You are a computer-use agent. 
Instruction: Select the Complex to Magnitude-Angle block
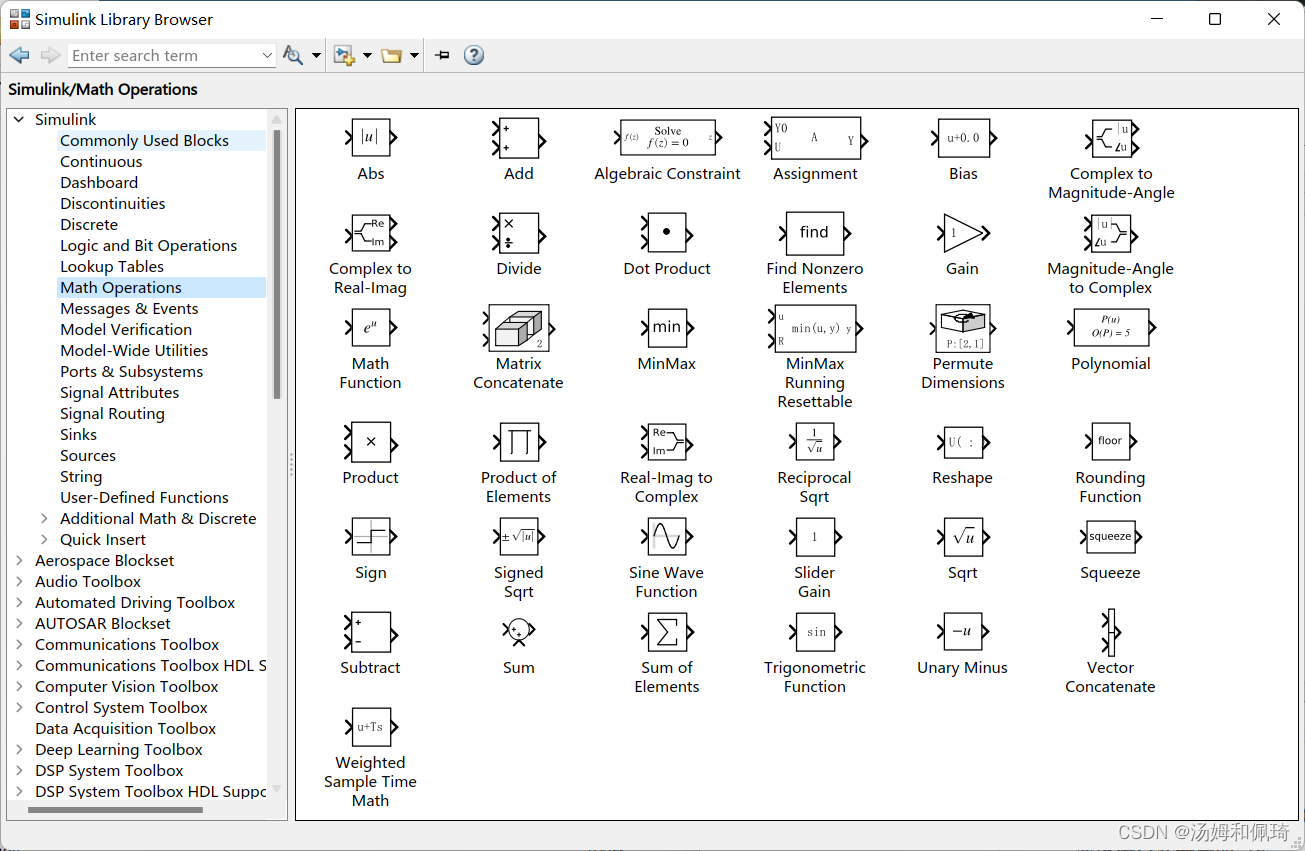1110,138
